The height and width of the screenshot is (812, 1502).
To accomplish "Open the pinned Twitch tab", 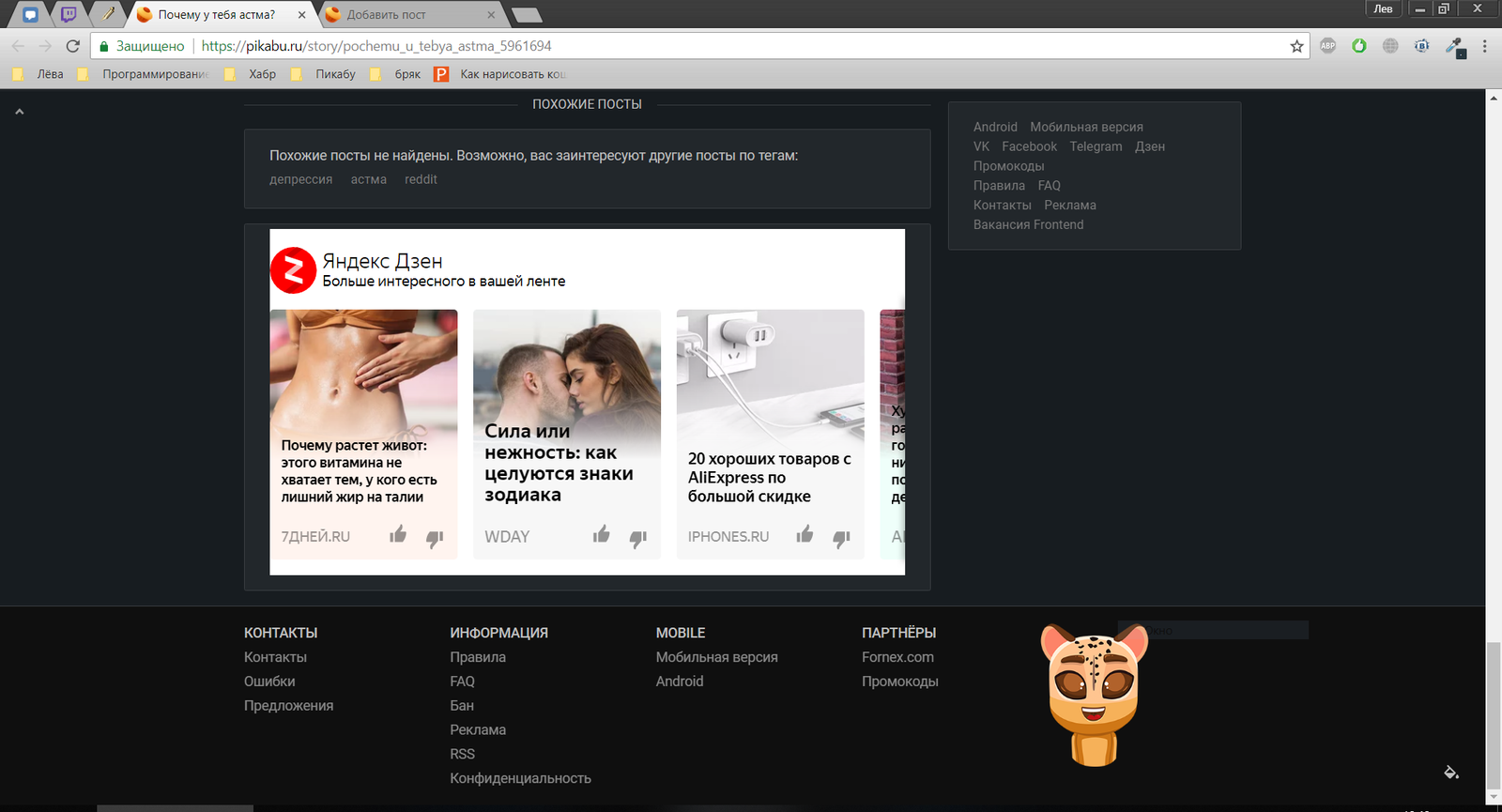I will [69, 14].
